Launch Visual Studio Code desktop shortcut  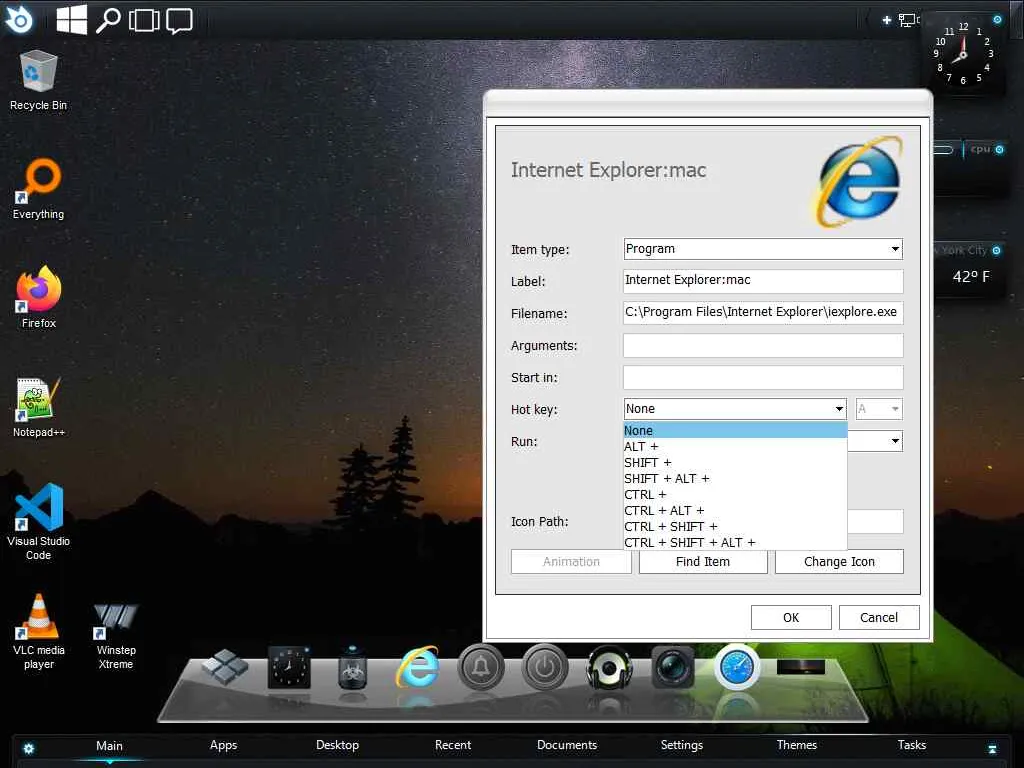point(39,521)
